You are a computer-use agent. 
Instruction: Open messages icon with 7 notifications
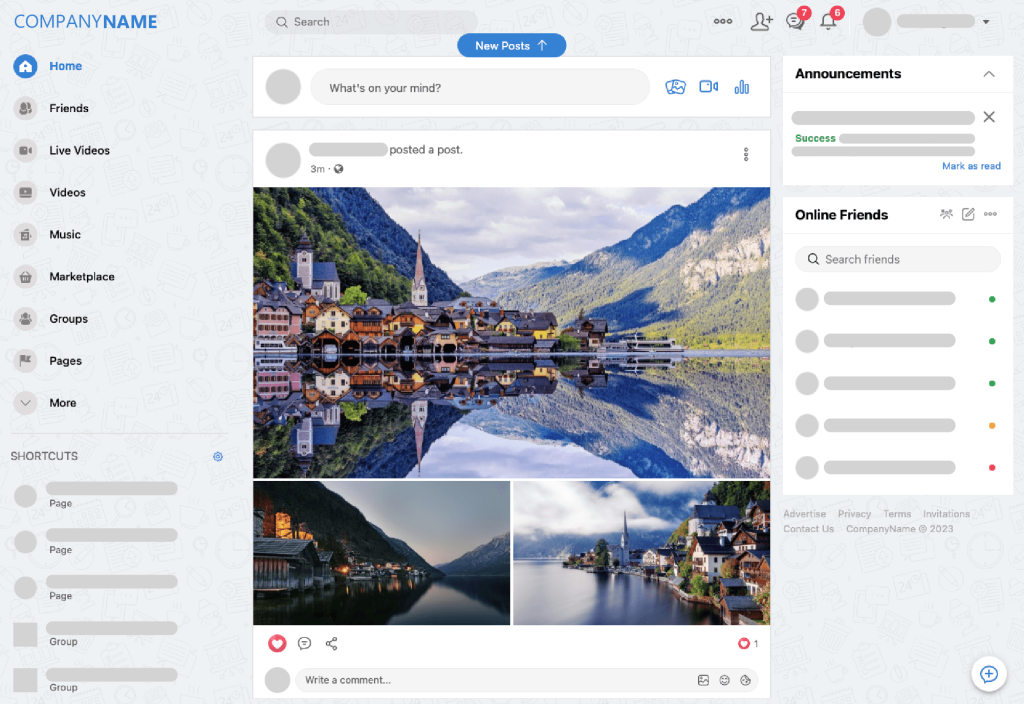coord(794,21)
